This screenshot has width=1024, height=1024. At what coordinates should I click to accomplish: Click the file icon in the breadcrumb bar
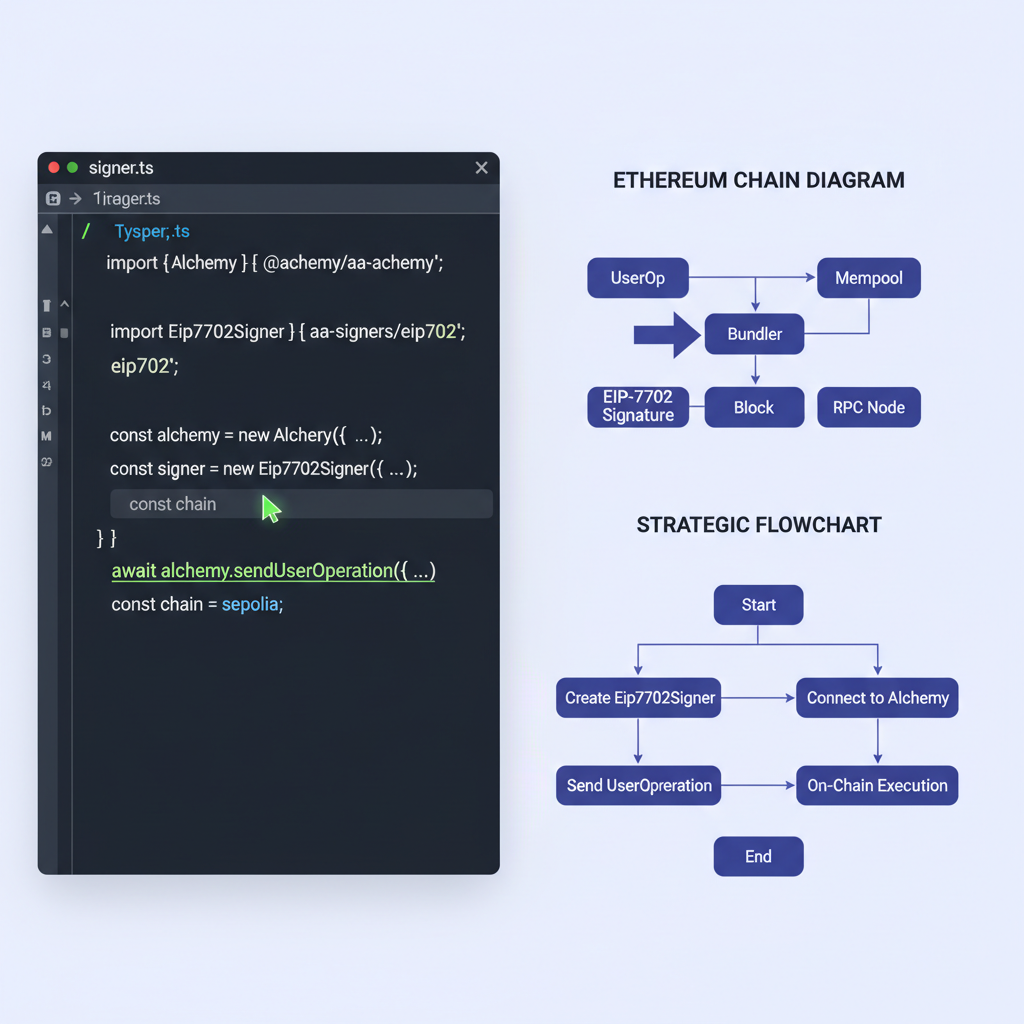coord(51,198)
